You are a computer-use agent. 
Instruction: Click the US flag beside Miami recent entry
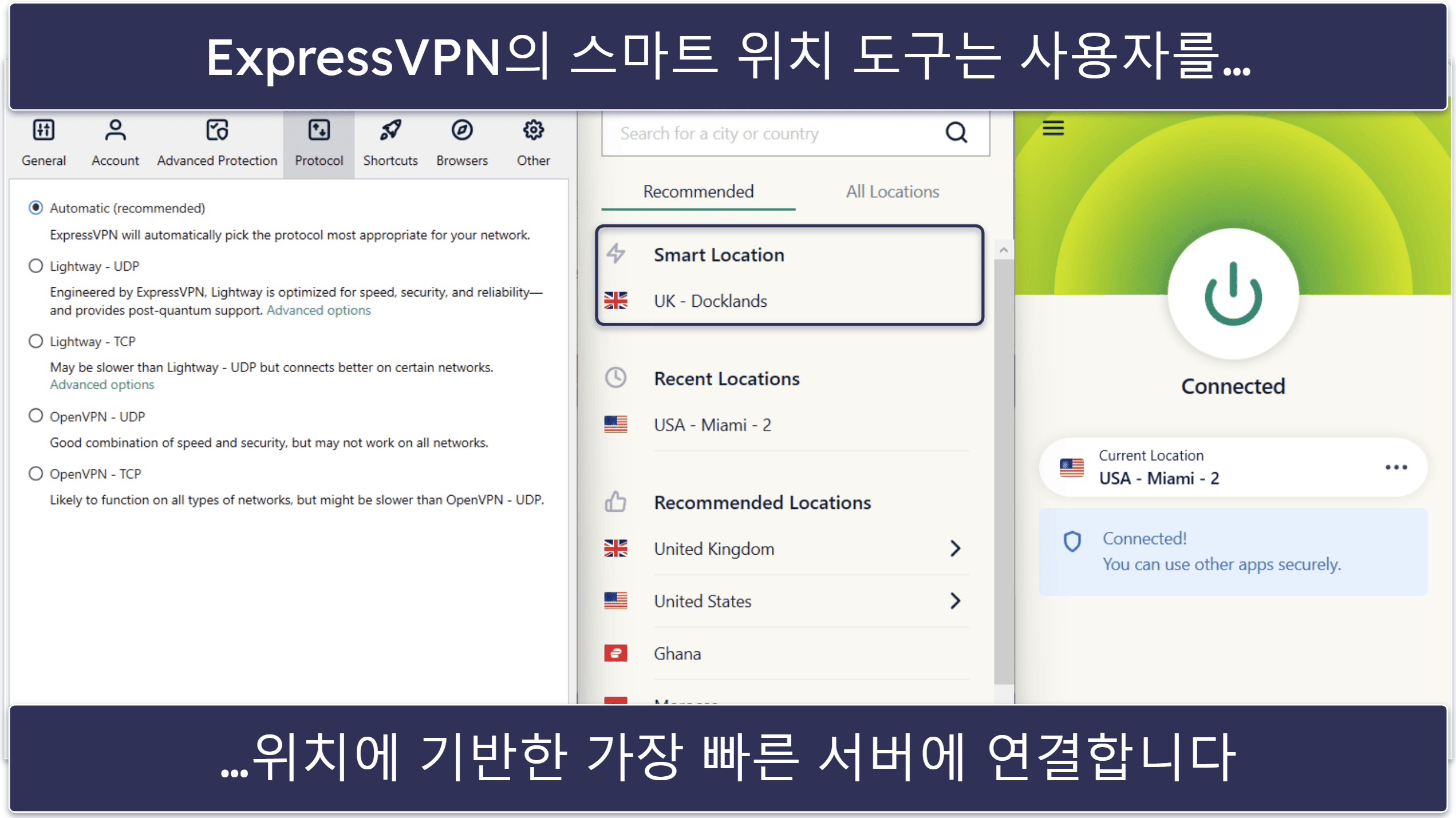[x=615, y=424]
